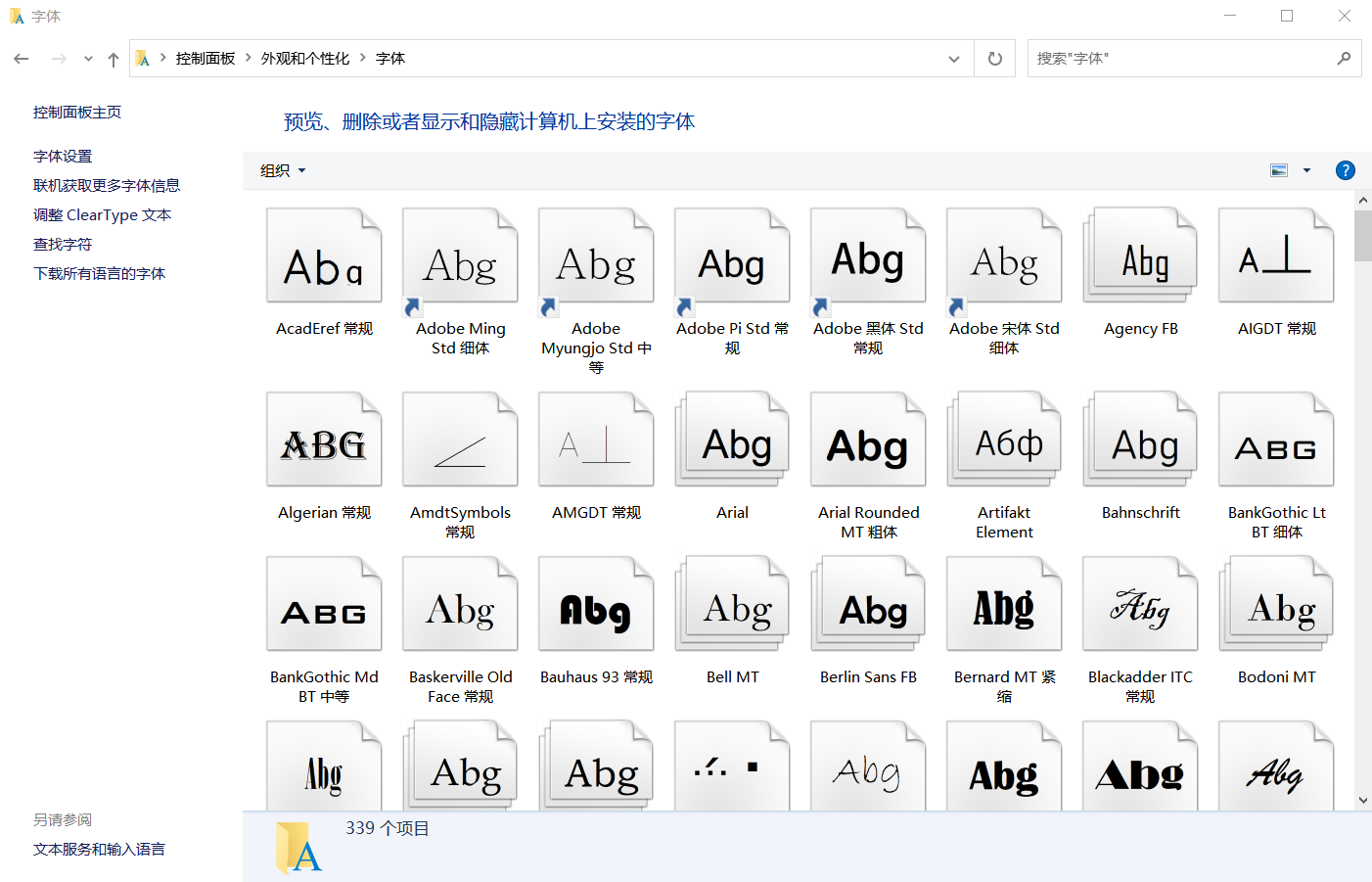
Task: Select the Blackadder ITC 常规 font
Action: 1140,630
